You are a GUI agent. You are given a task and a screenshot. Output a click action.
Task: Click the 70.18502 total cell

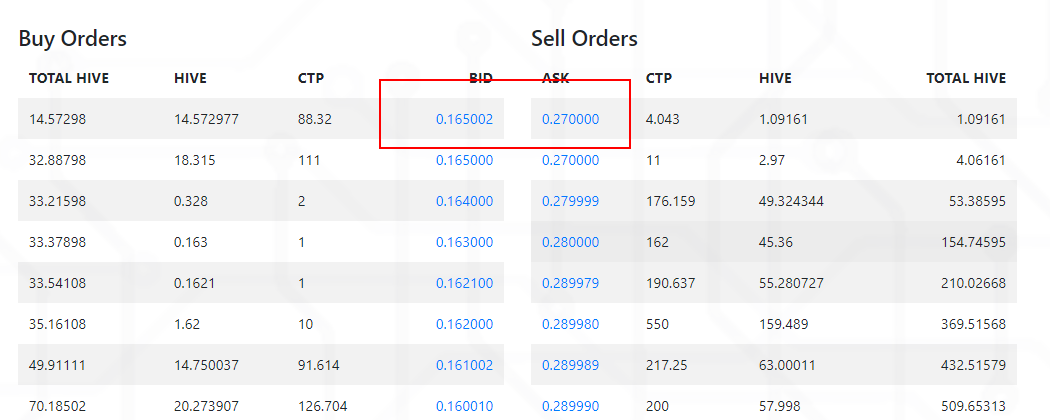58,406
